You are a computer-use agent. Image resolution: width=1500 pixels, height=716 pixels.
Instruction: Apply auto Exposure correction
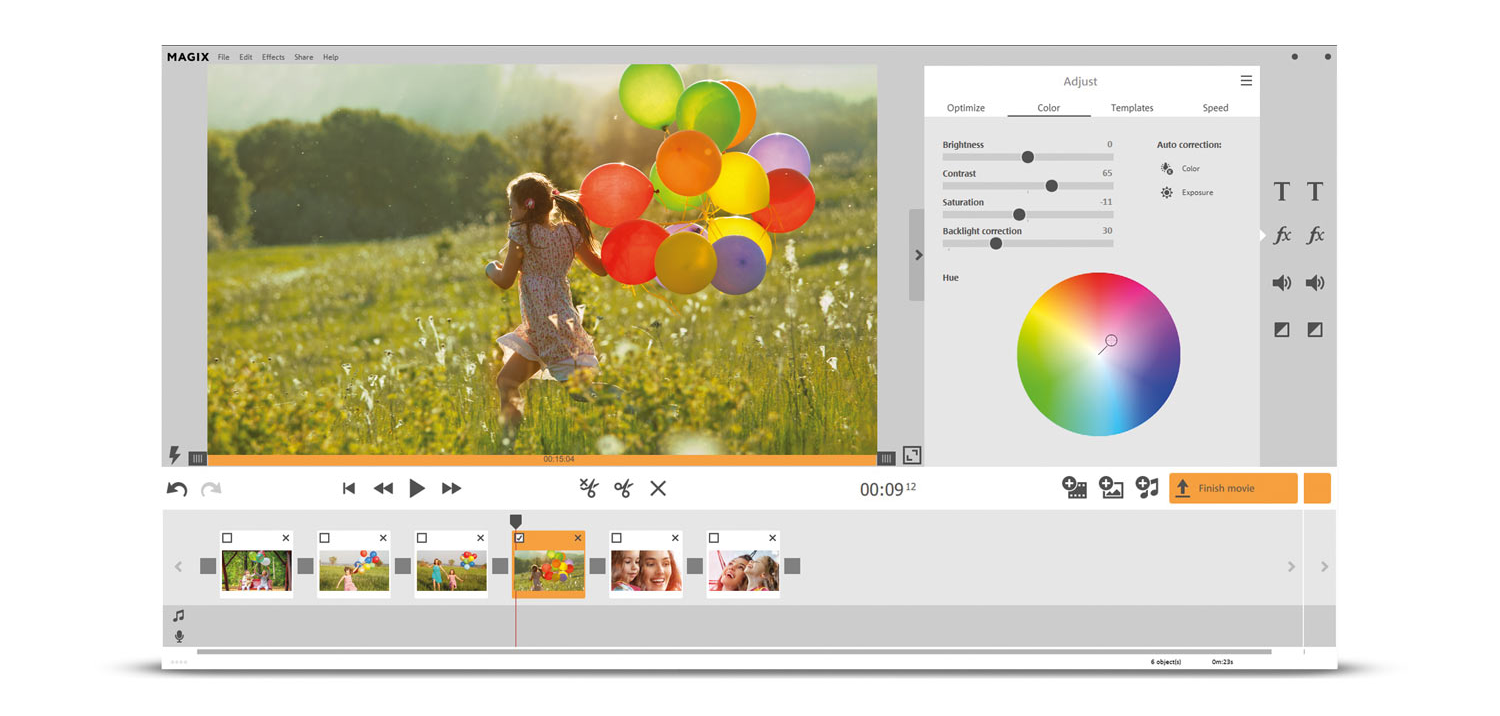tap(1187, 193)
